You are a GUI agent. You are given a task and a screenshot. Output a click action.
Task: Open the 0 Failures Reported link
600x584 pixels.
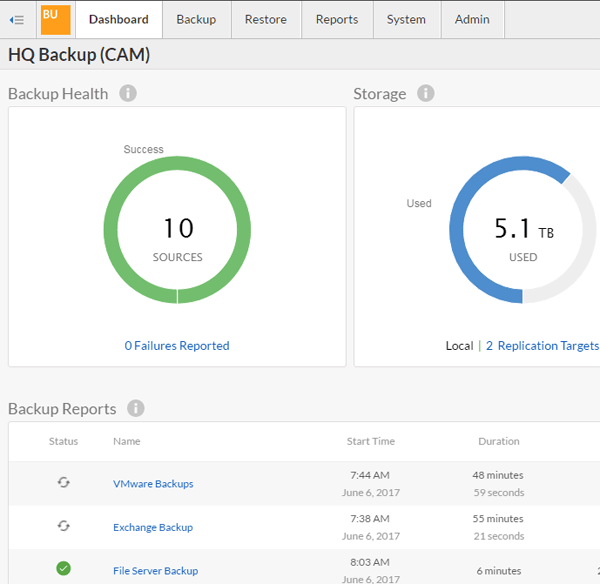pyautogui.click(x=177, y=346)
